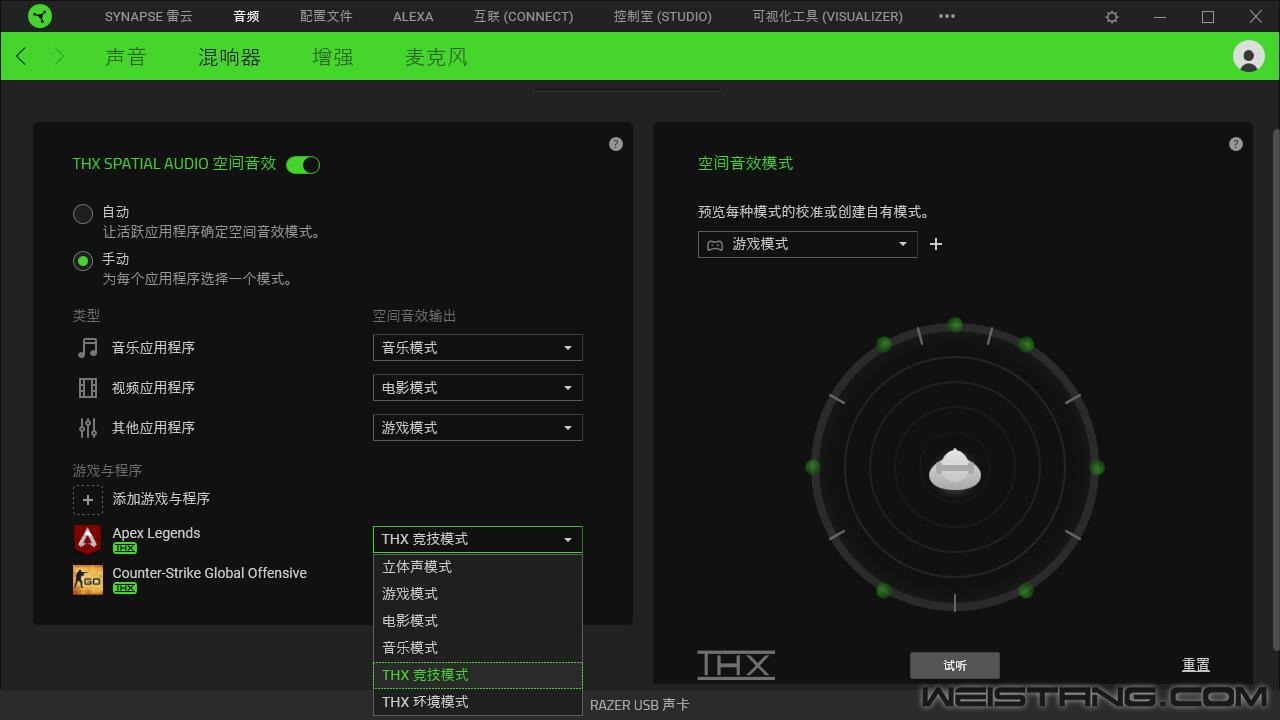
Task: Click the 重置 link
Action: click(x=1195, y=665)
